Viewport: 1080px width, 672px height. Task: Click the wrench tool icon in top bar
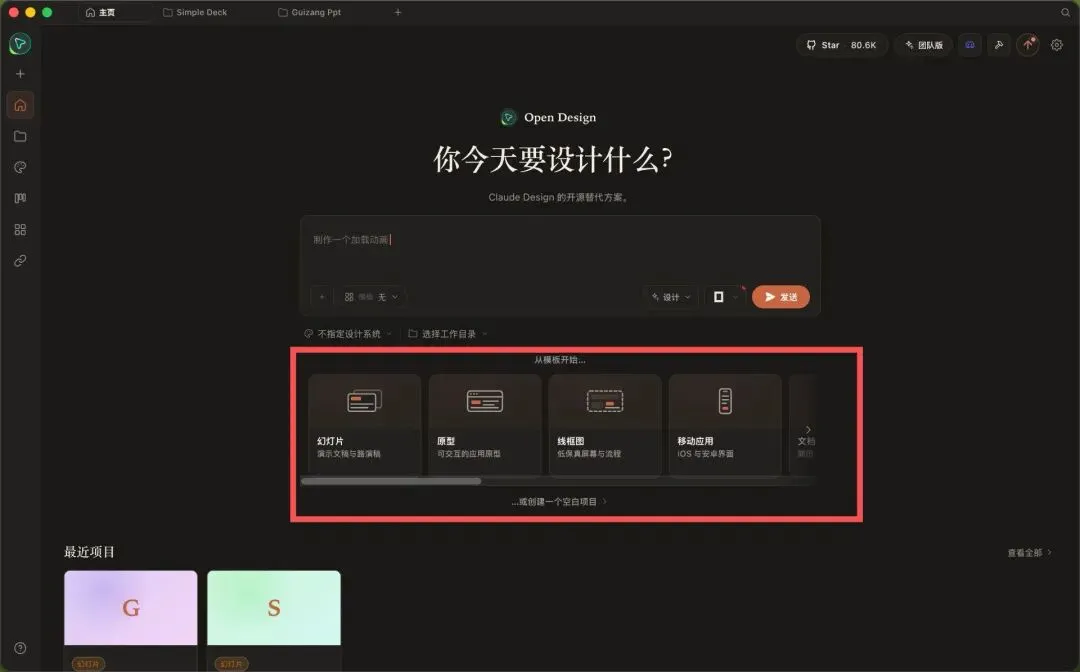click(x=999, y=45)
